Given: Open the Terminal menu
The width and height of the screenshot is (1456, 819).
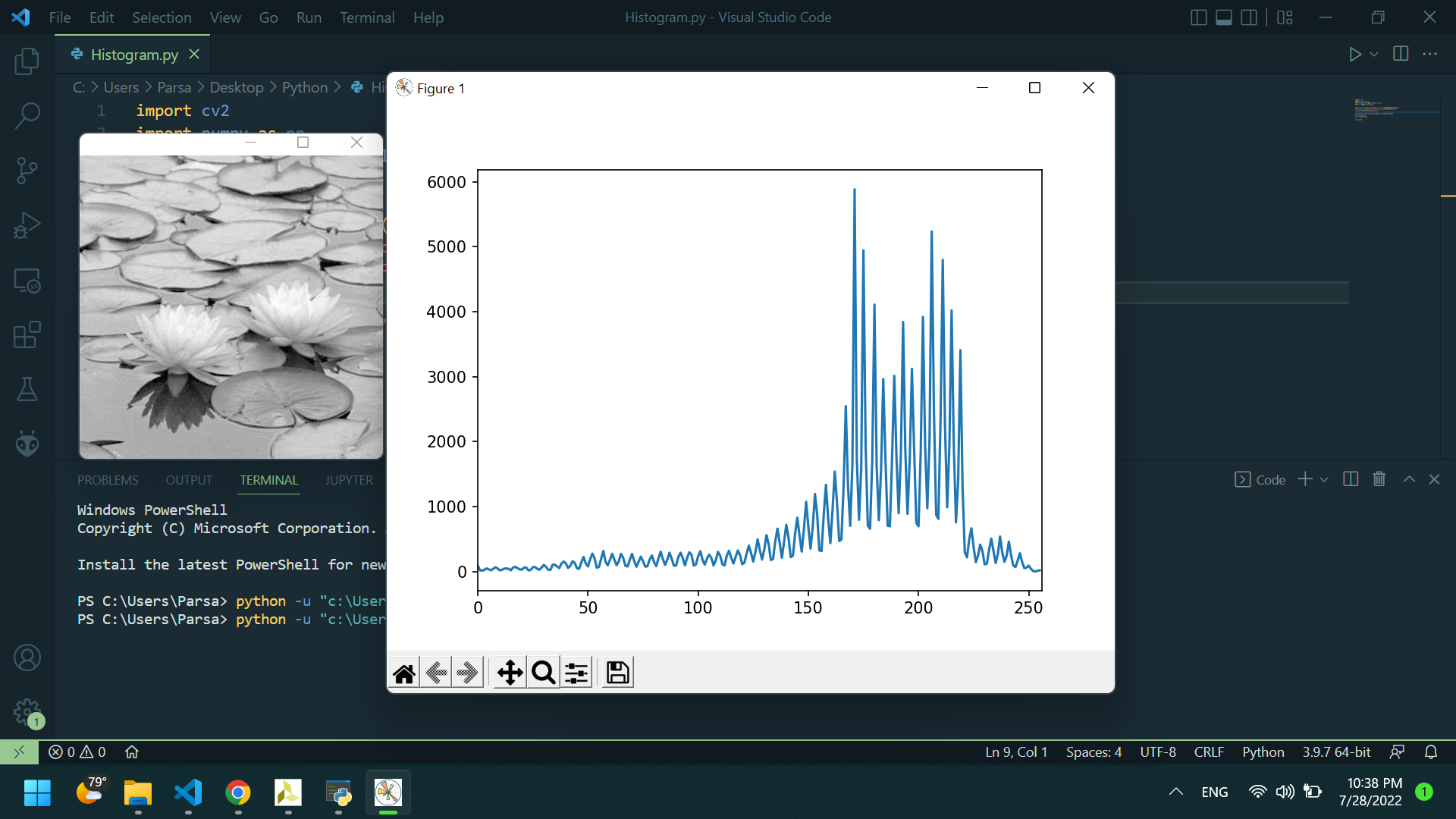Looking at the screenshot, I should 367,17.
